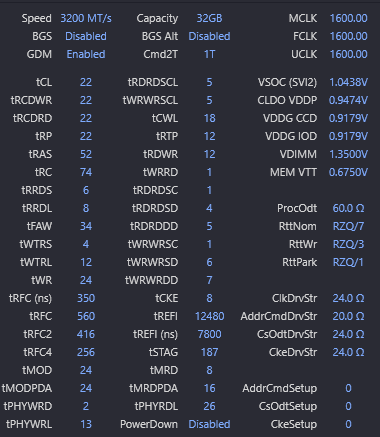Click the PowerDown Disabled value

209,424
